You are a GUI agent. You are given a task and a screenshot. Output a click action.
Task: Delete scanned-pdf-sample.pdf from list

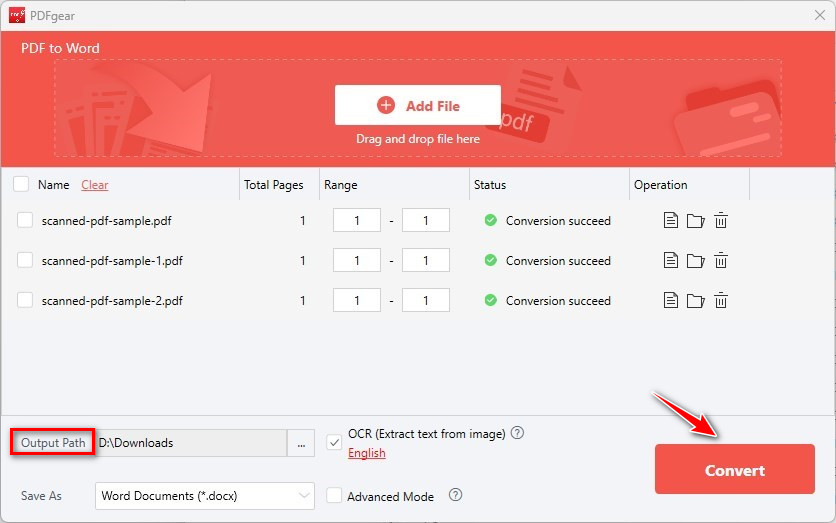click(x=721, y=220)
